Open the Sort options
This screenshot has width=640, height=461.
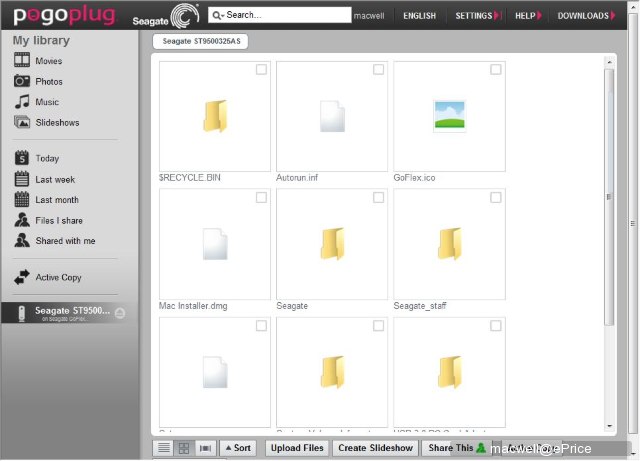pos(238,448)
